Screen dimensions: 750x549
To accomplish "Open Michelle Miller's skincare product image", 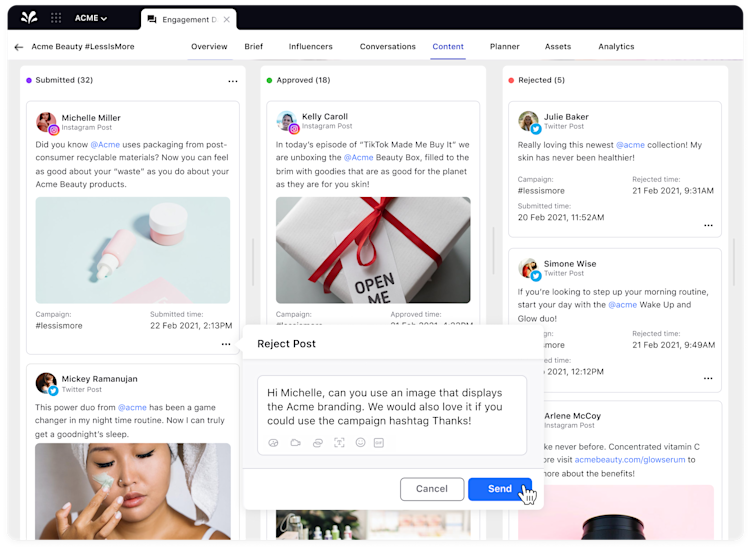I will click(132, 250).
